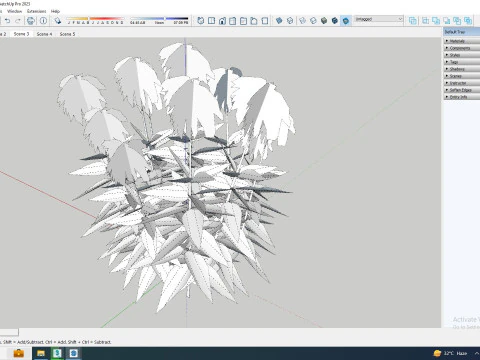Adjust the shadow time-of-day slider

(x=159, y=20)
